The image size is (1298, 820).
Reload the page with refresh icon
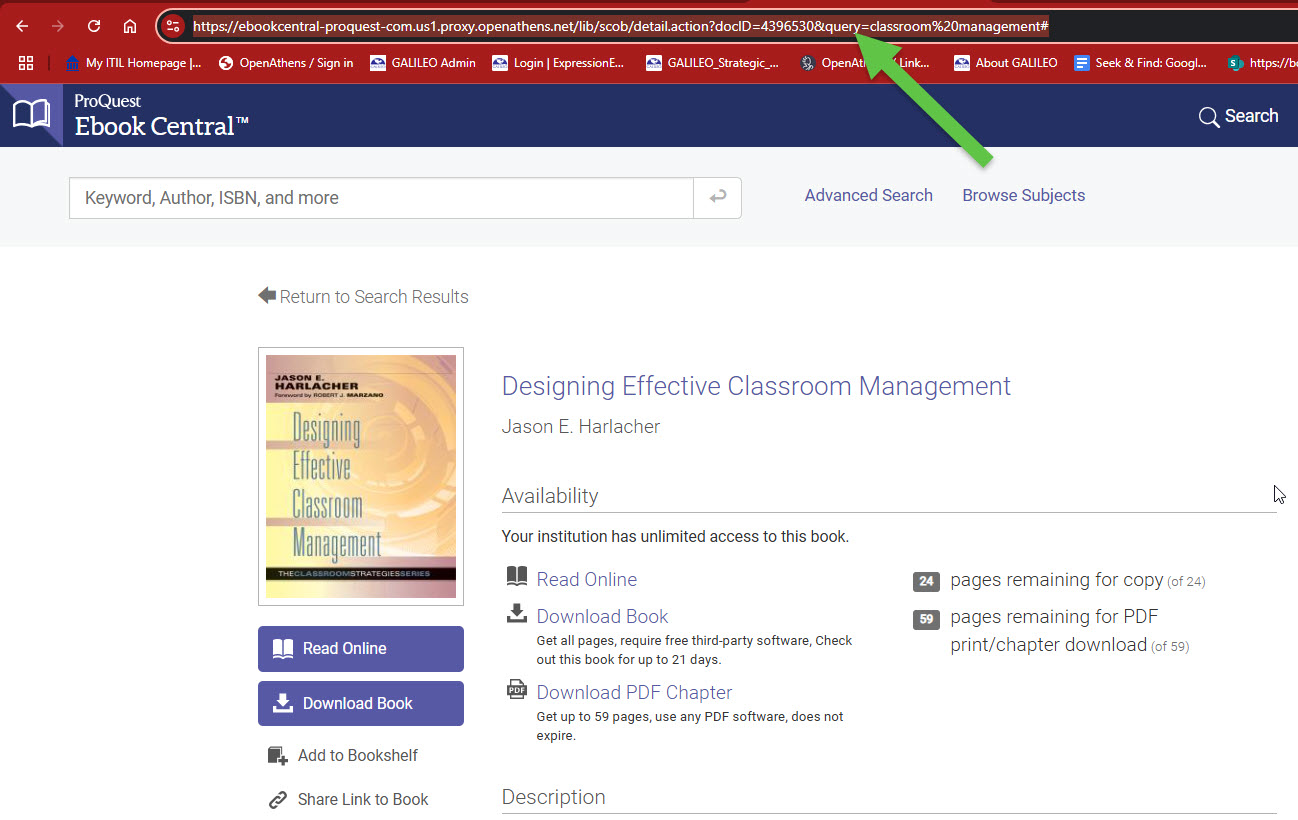click(94, 26)
